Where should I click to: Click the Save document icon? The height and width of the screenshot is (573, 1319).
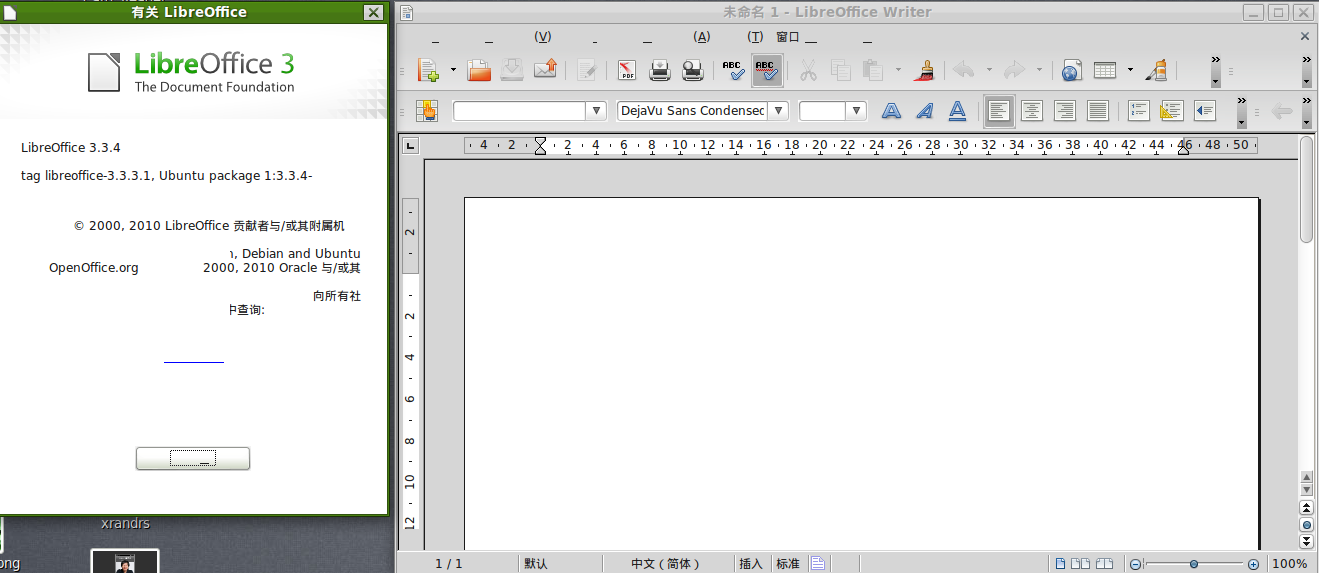pos(512,70)
